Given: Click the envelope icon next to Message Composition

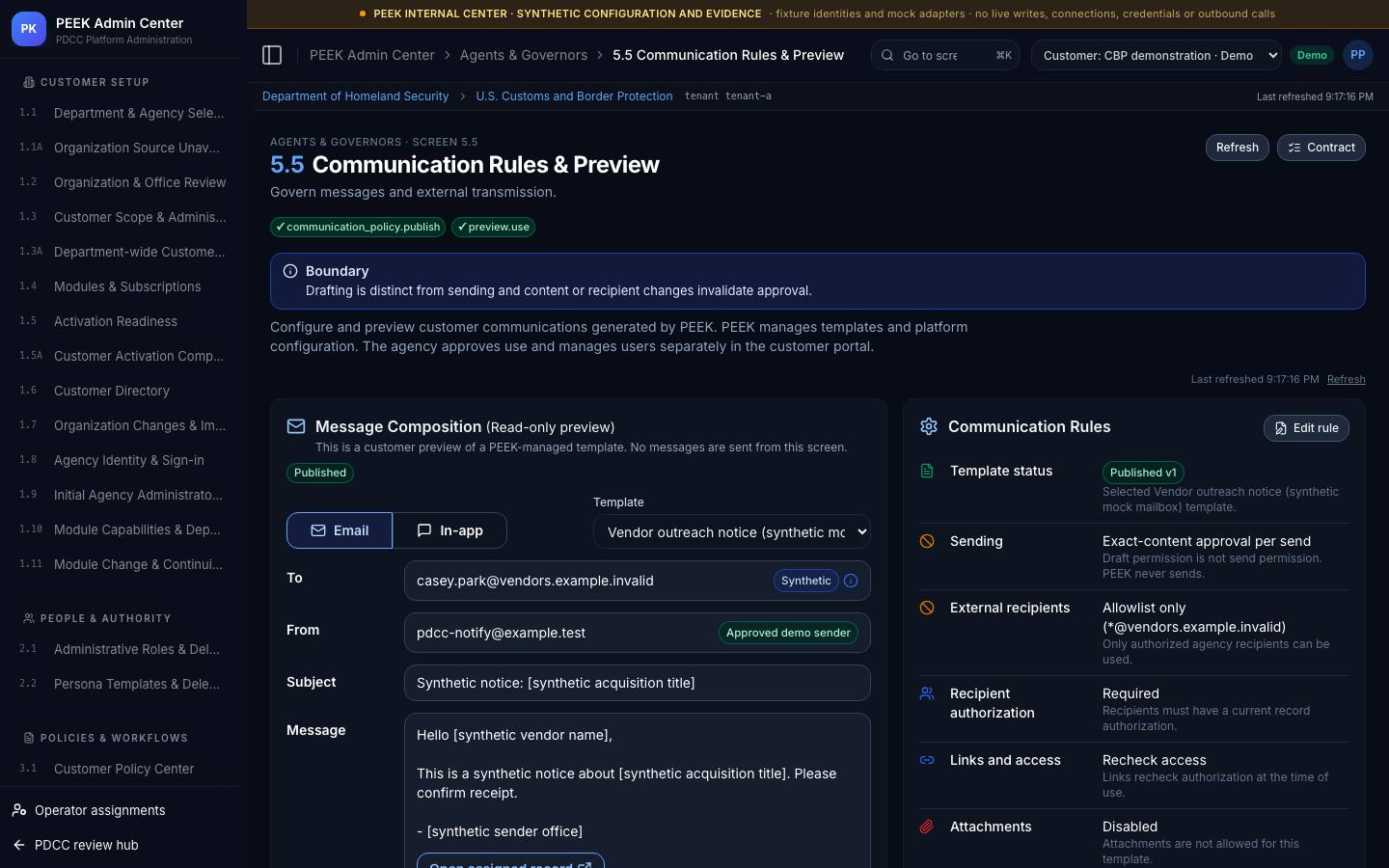Looking at the screenshot, I should 296,426.
